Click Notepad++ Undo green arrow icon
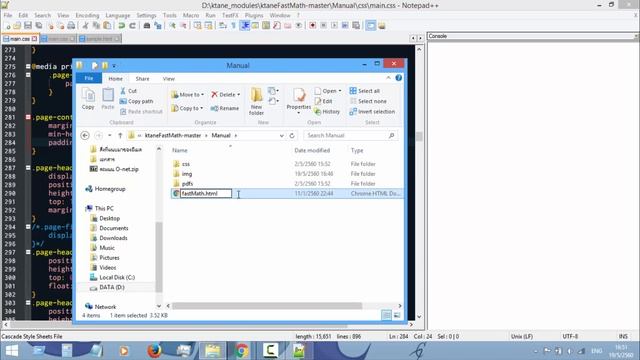This screenshot has height=360, width=640. (x=121, y=26)
